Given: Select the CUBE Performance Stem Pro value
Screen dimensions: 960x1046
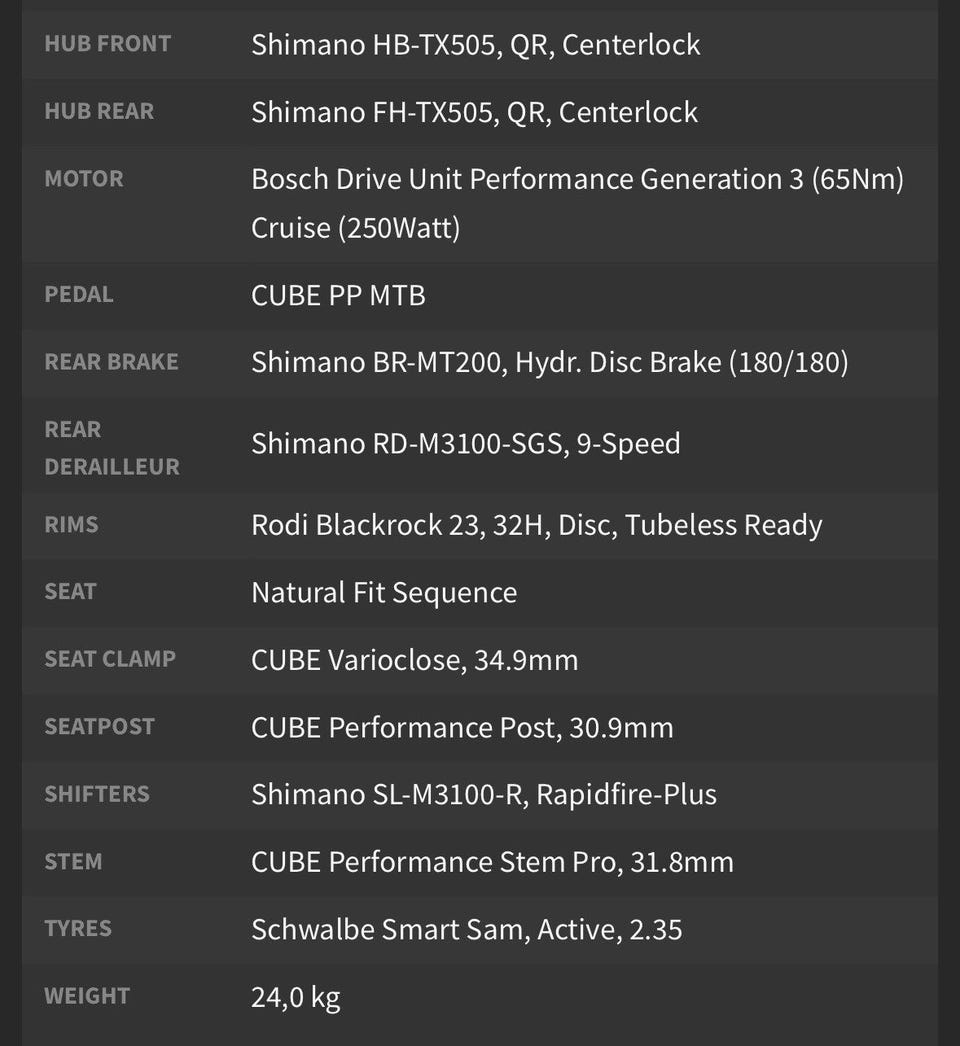Looking at the screenshot, I should click(492, 863).
